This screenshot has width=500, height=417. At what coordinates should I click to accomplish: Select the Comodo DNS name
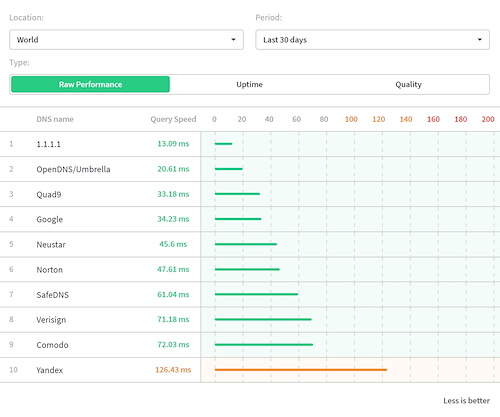pyautogui.click(x=52, y=345)
